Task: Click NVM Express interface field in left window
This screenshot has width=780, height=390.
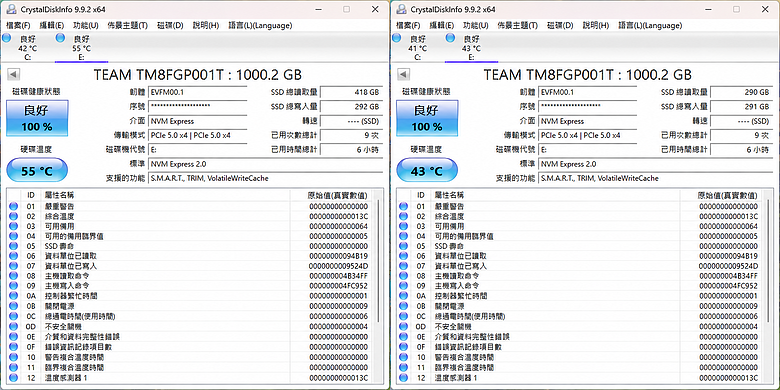Action: point(197,121)
